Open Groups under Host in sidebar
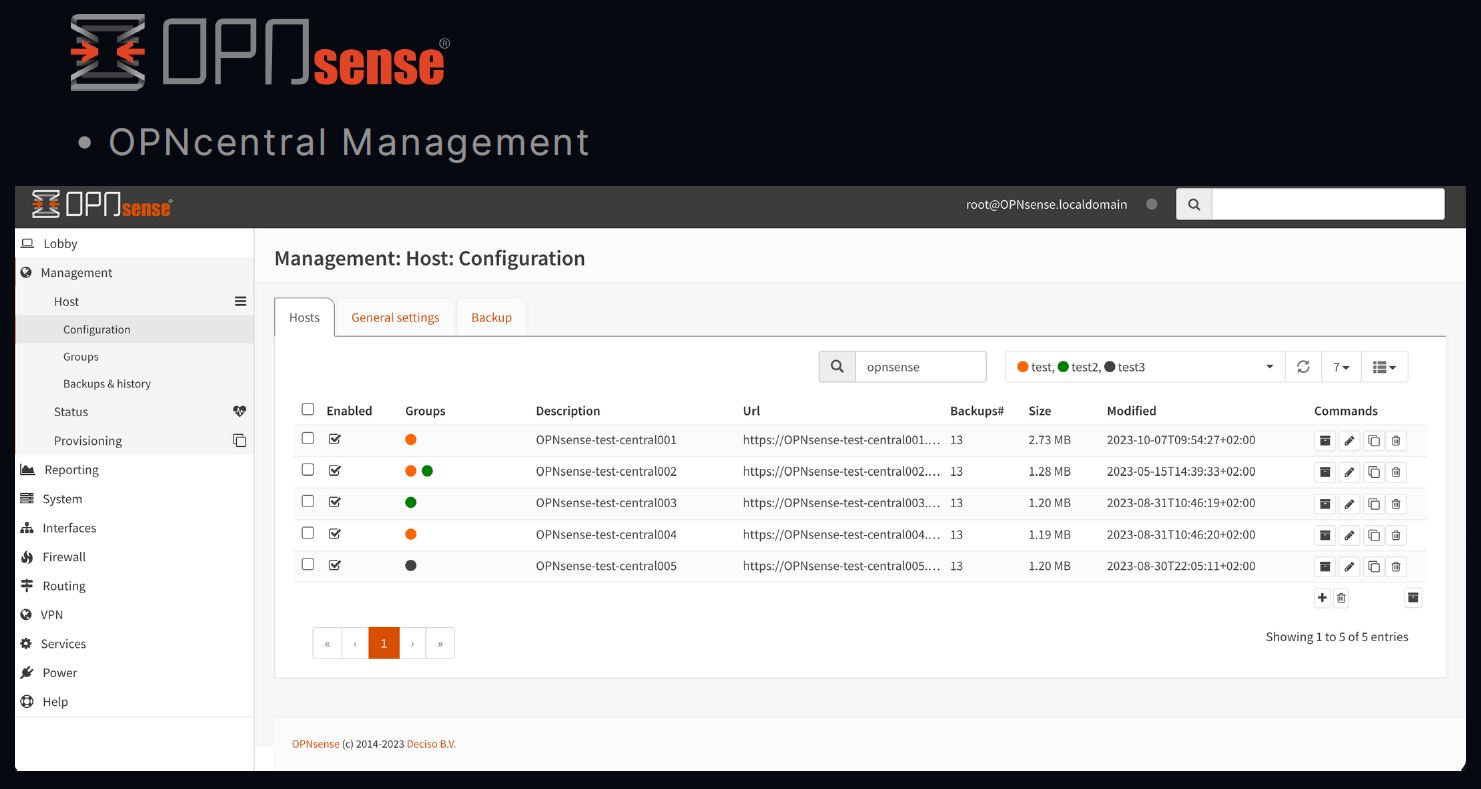The image size is (1481, 789). tap(134, 357)
